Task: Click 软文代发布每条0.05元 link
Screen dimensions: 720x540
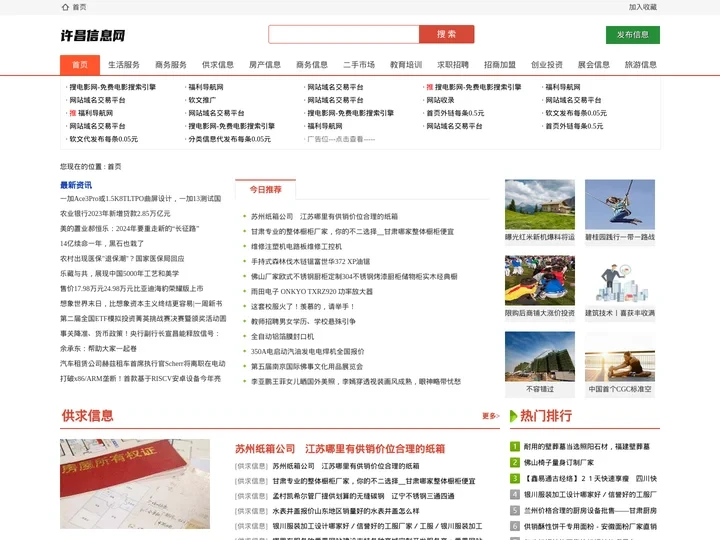Action: (x=103, y=139)
